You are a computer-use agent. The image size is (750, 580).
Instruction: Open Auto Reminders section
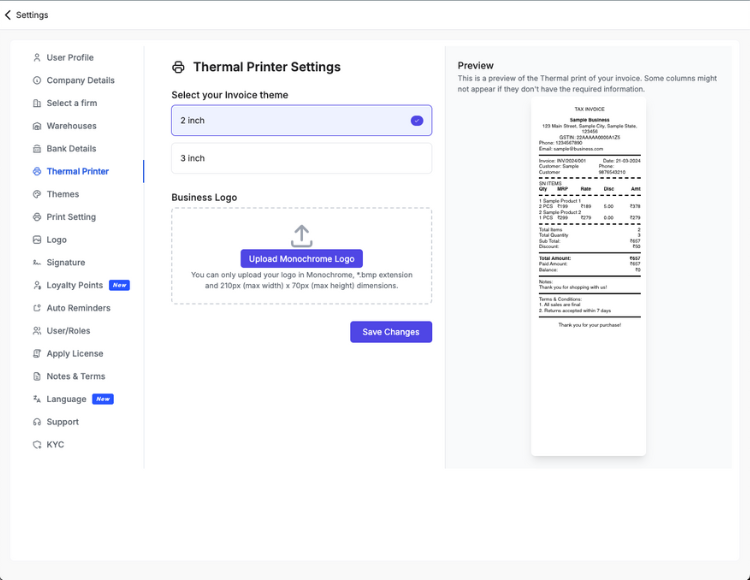click(x=78, y=308)
